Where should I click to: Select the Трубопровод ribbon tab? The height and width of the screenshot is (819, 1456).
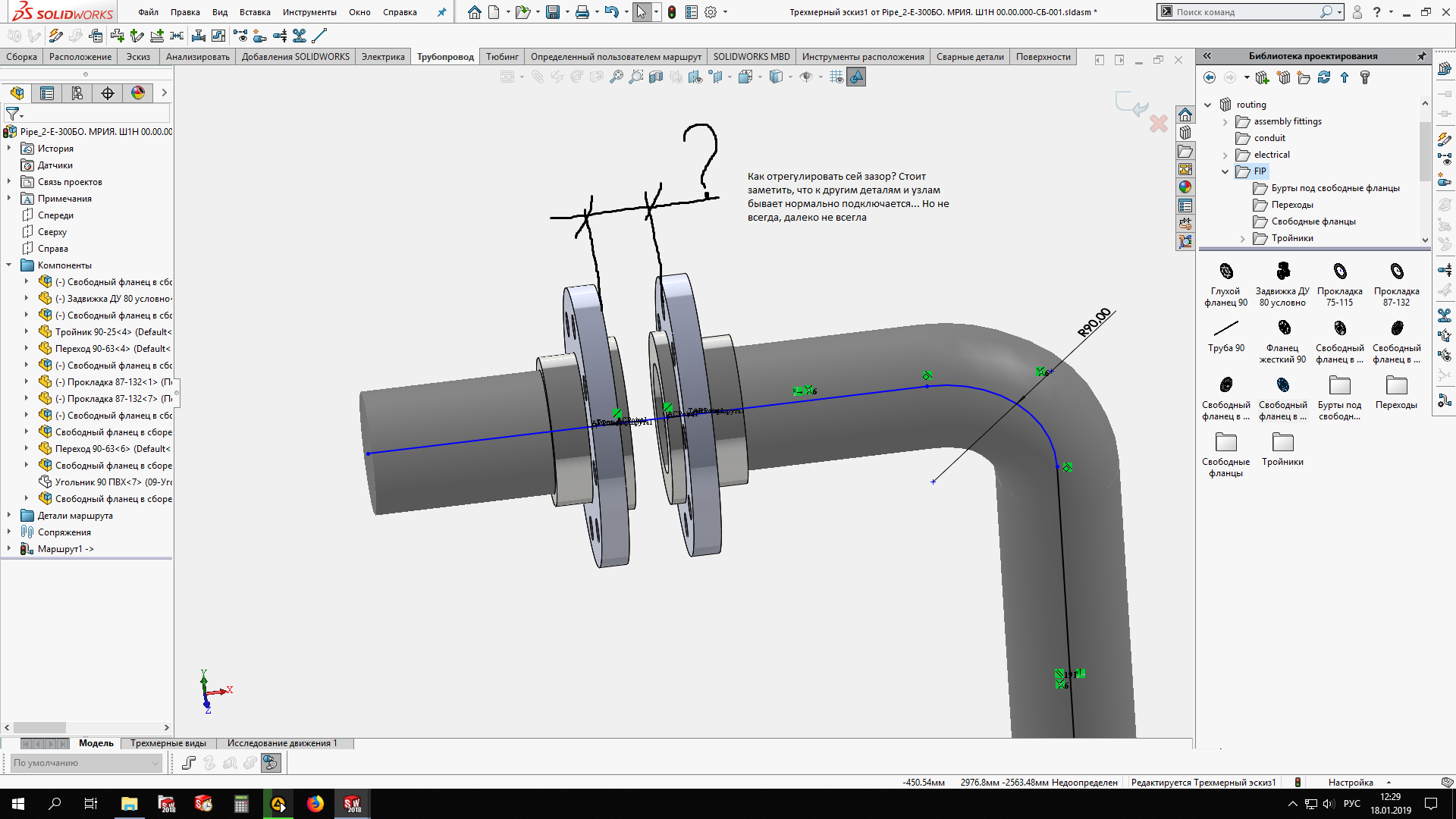coord(447,57)
